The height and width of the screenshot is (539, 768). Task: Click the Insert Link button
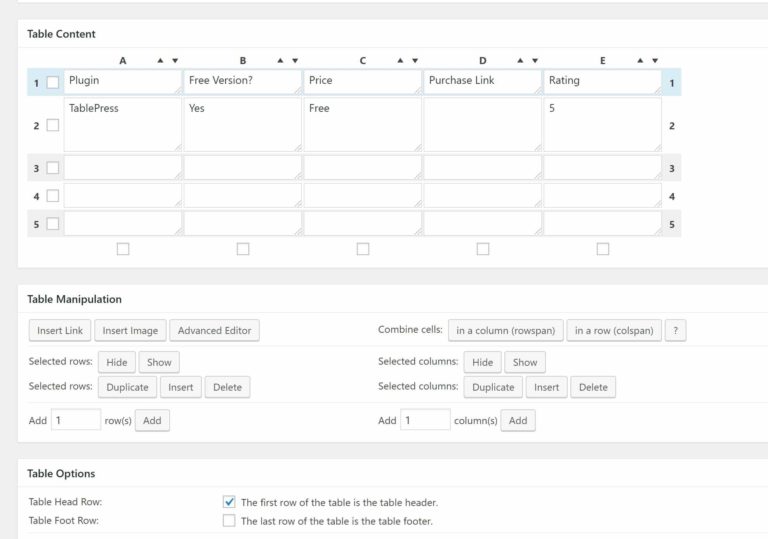[60, 331]
